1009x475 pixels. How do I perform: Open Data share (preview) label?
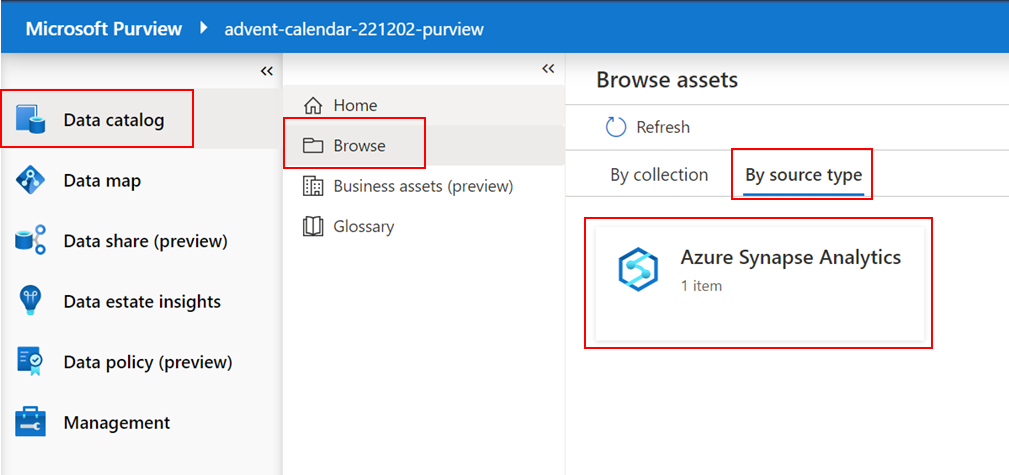tap(145, 241)
